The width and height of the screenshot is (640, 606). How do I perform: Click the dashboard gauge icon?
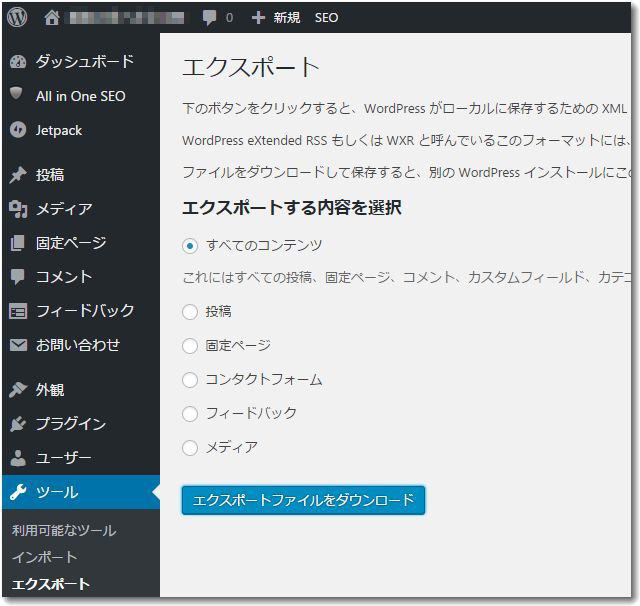[x=18, y=62]
